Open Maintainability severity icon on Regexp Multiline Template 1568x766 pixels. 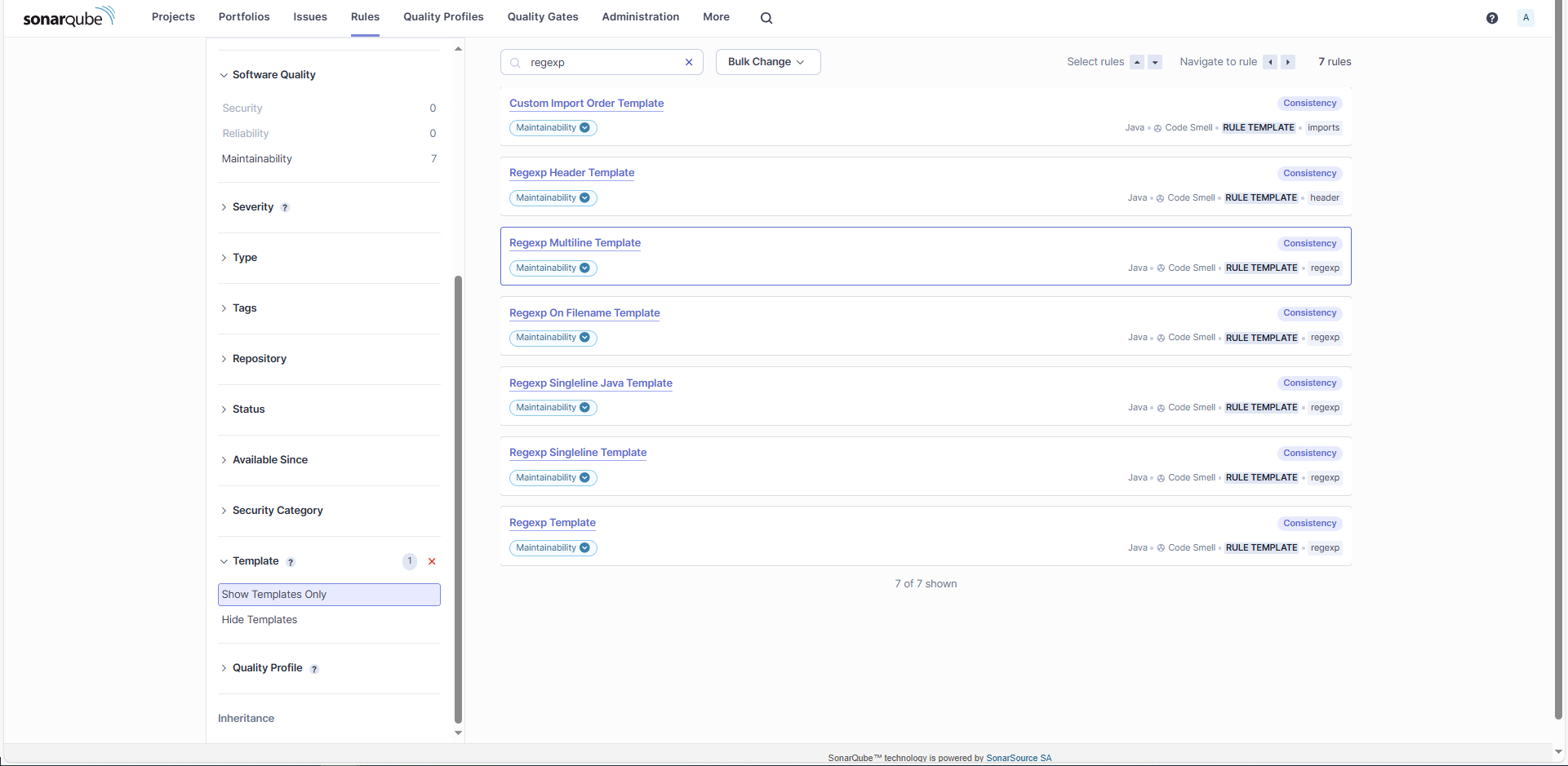coord(584,268)
